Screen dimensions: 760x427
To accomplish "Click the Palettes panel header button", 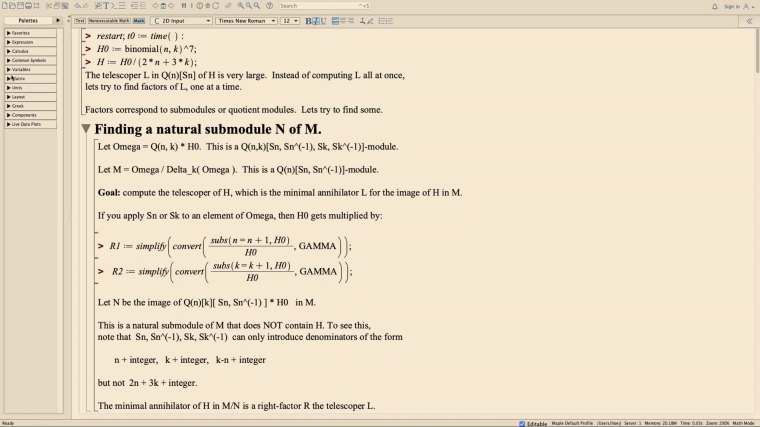I will 28,20.
